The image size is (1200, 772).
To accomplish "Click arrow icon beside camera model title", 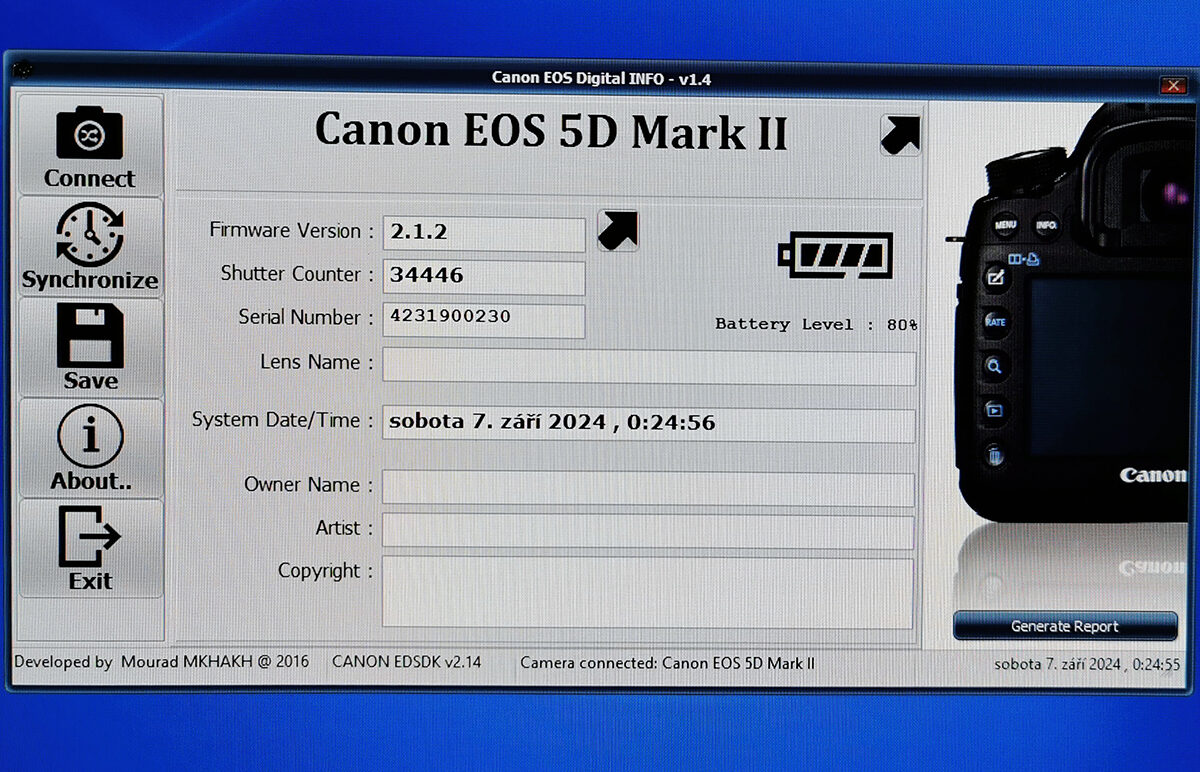I will 900,135.
